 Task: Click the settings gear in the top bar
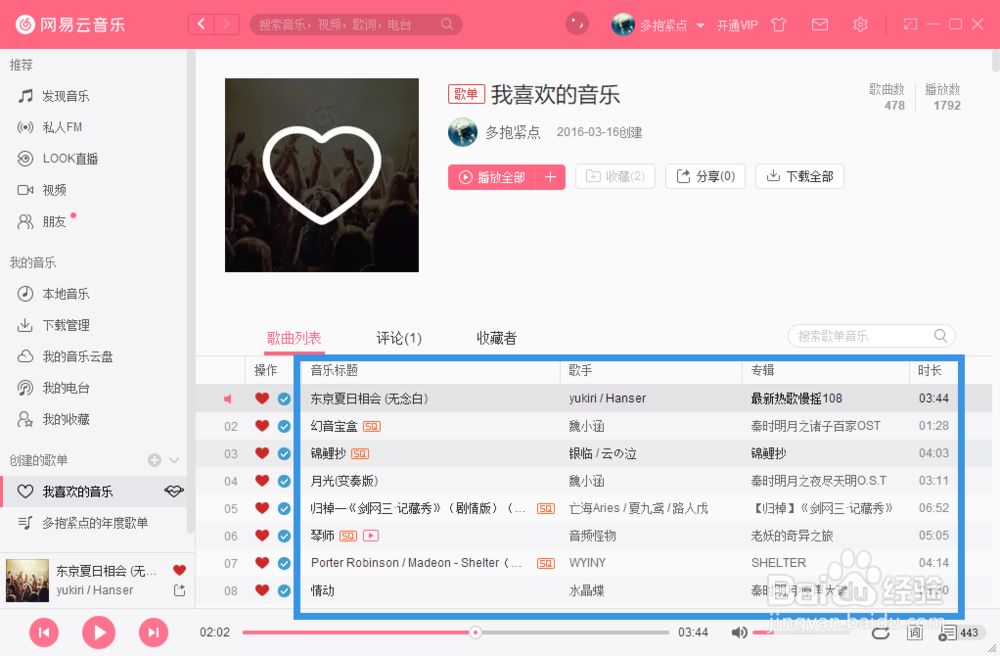(860, 24)
